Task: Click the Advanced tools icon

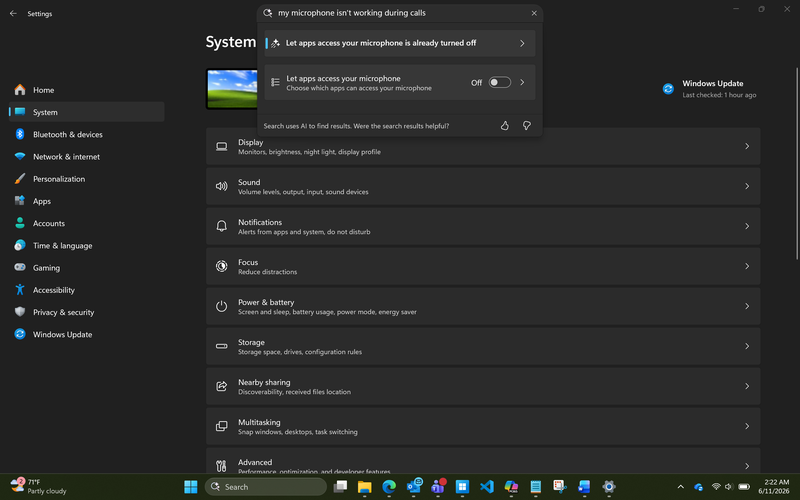Action: [221, 466]
